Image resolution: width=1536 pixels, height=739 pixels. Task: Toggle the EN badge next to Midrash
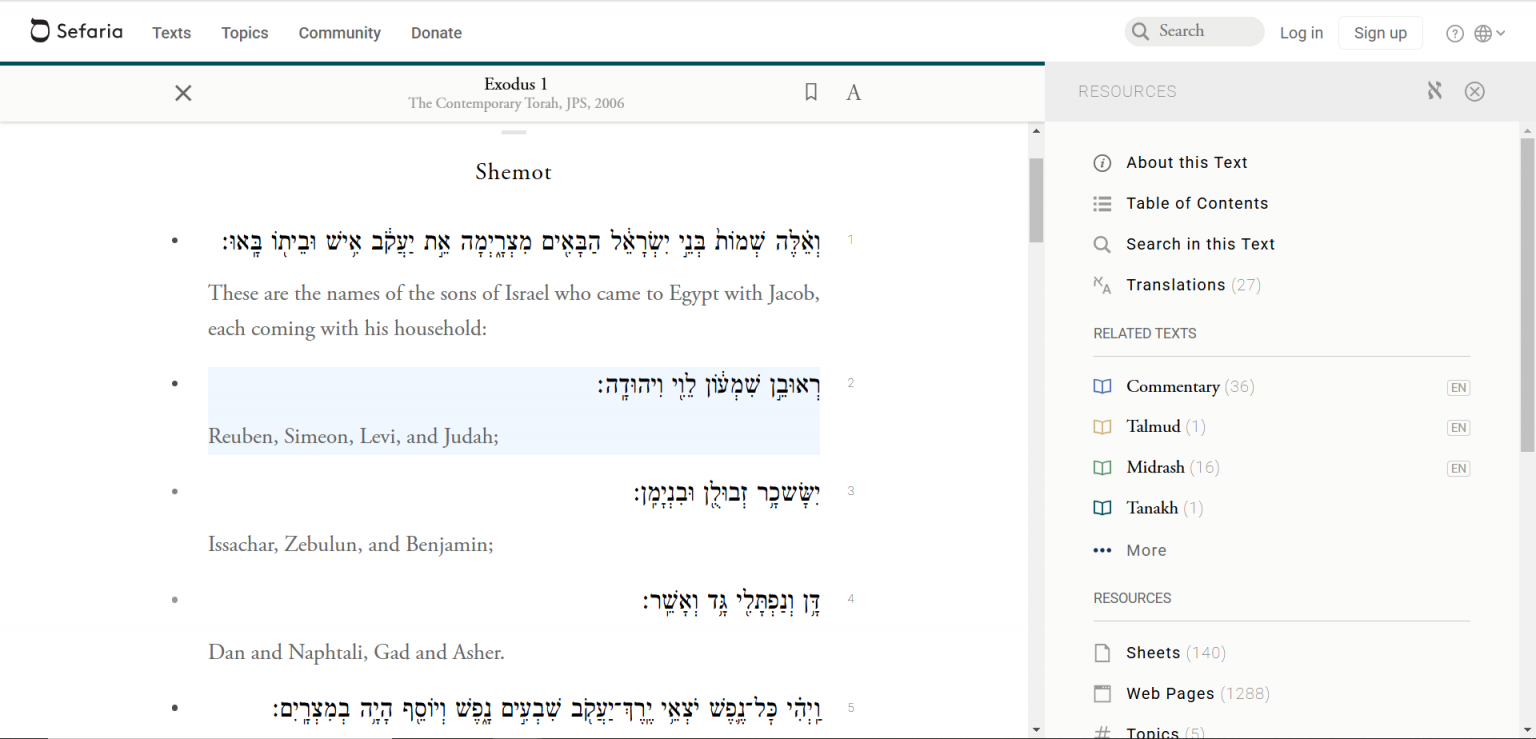tap(1458, 468)
